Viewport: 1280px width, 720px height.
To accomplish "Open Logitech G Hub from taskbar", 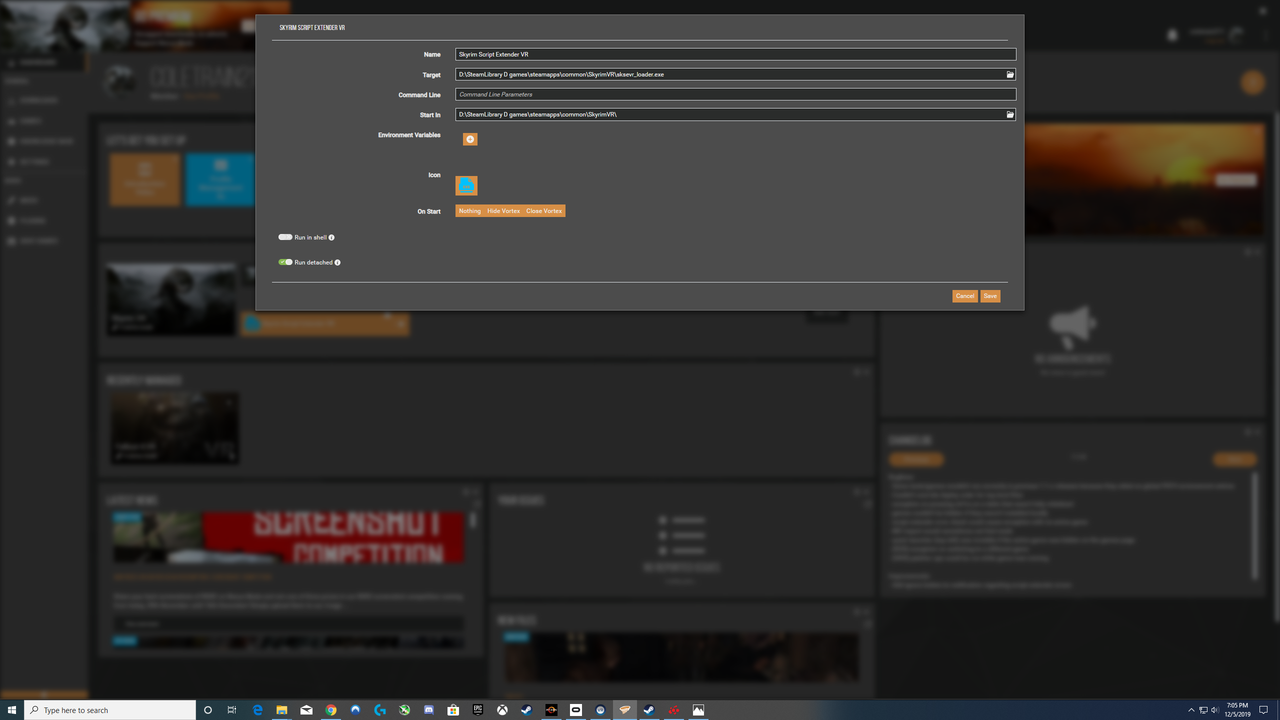I will coord(380,710).
